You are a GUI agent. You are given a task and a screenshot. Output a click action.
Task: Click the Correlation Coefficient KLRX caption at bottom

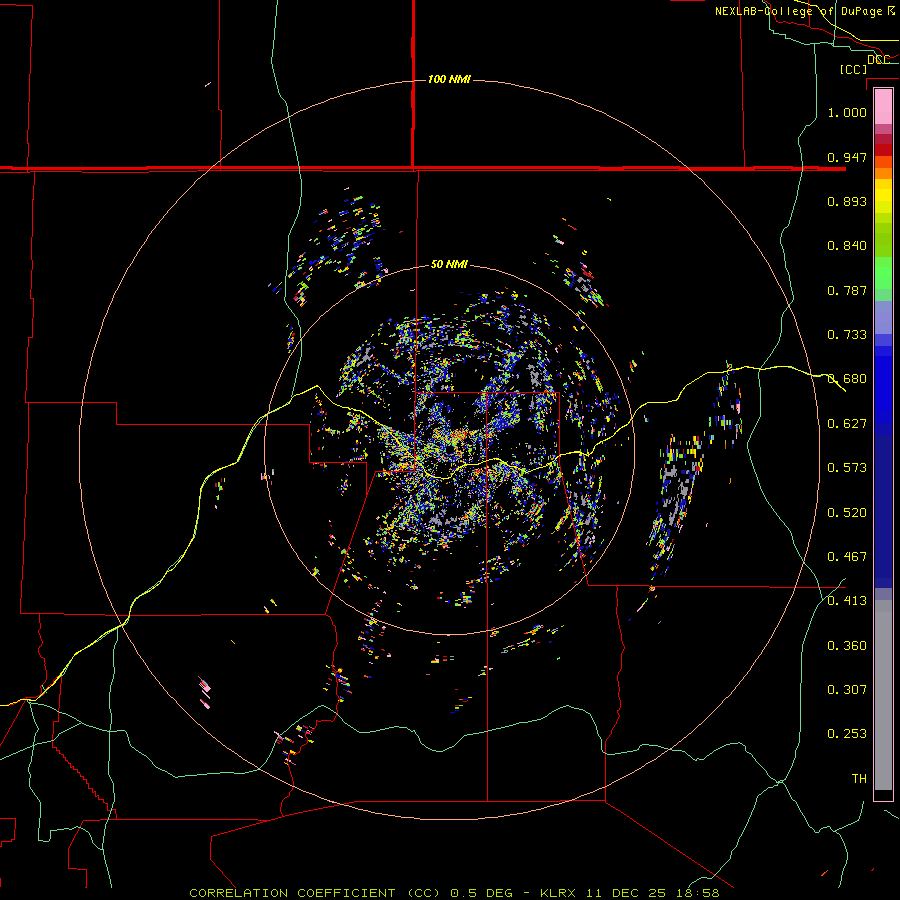(454, 893)
